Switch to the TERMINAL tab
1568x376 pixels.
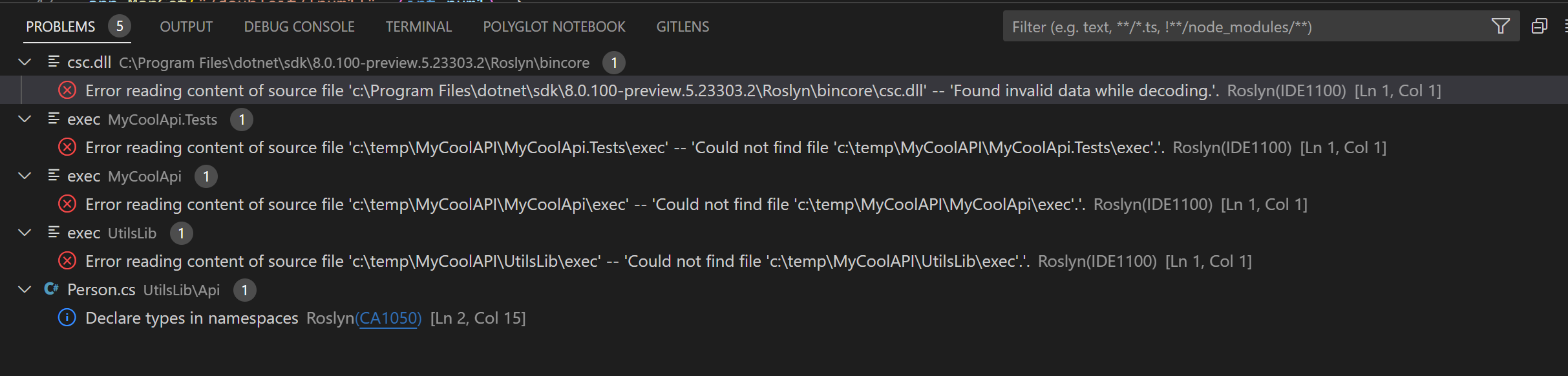418,26
